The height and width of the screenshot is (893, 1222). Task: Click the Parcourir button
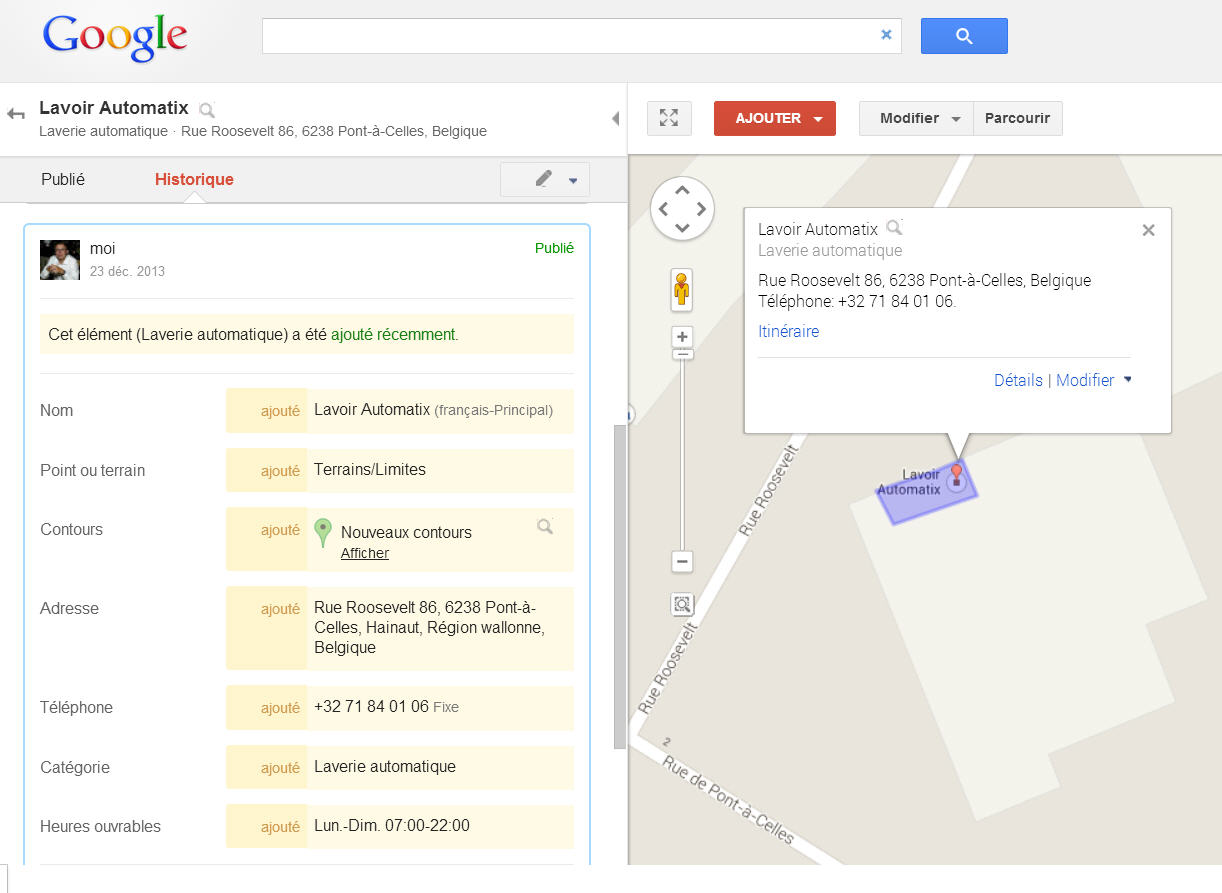tap(1018, 118)
